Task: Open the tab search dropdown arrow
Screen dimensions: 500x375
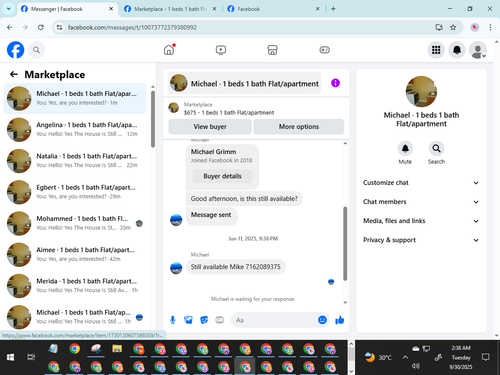Action: click(9, 9)
